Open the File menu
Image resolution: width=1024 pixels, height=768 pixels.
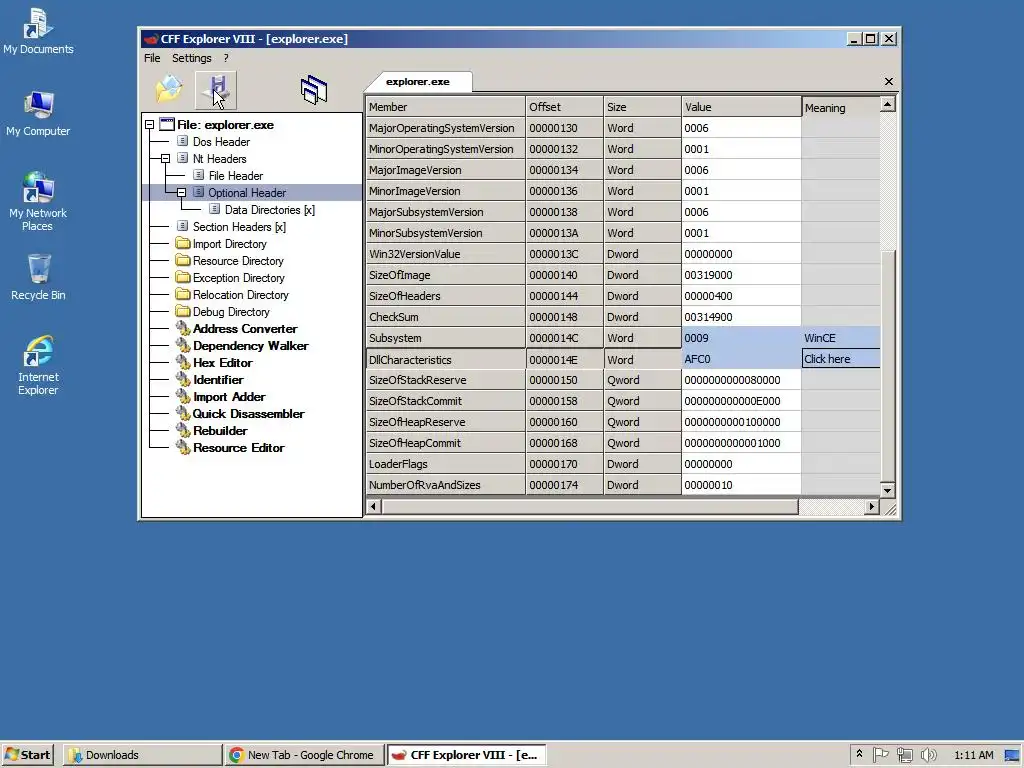pos(152,58)
